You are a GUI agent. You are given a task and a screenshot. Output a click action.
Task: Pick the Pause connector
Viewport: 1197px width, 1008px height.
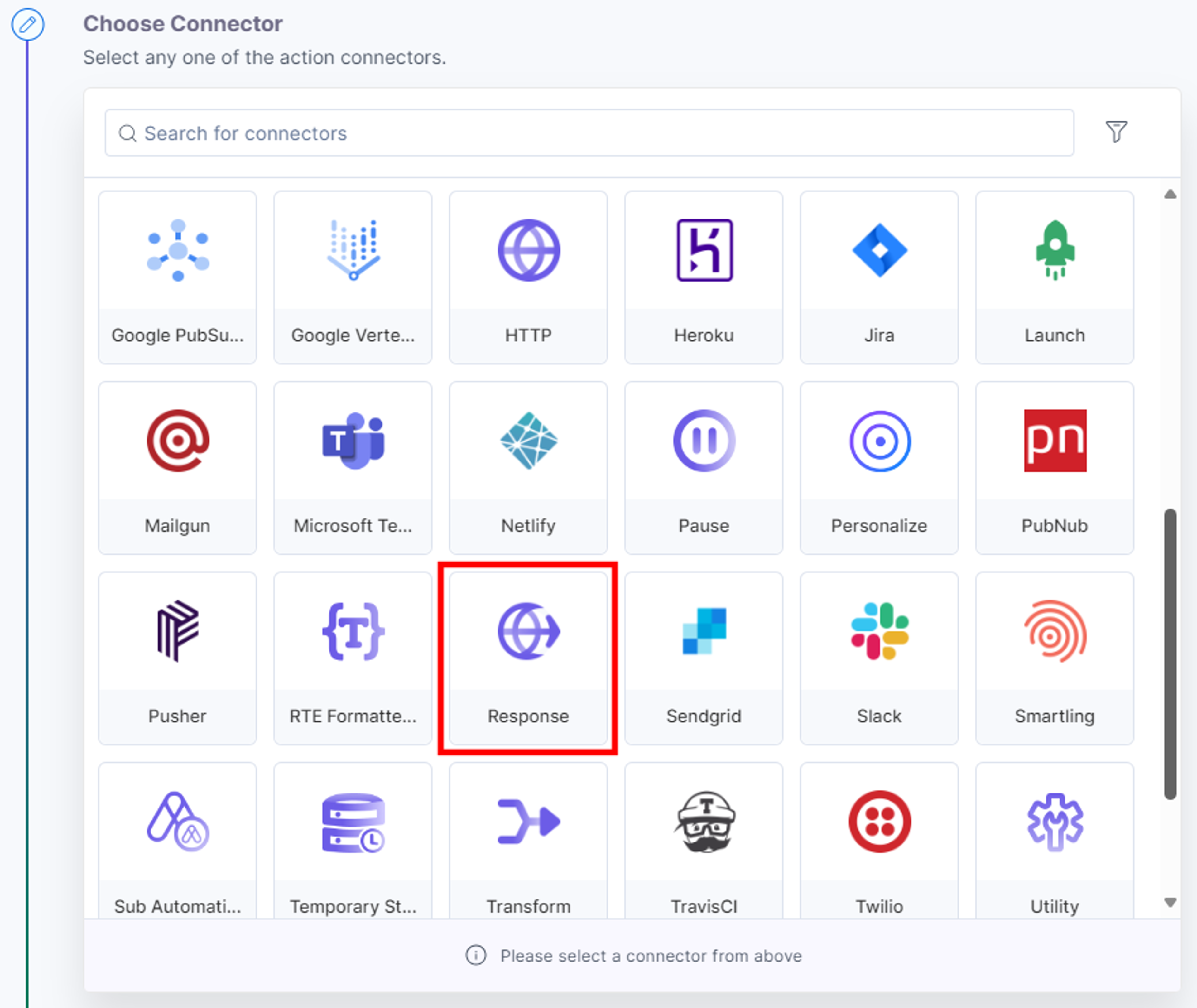(703, 467)
